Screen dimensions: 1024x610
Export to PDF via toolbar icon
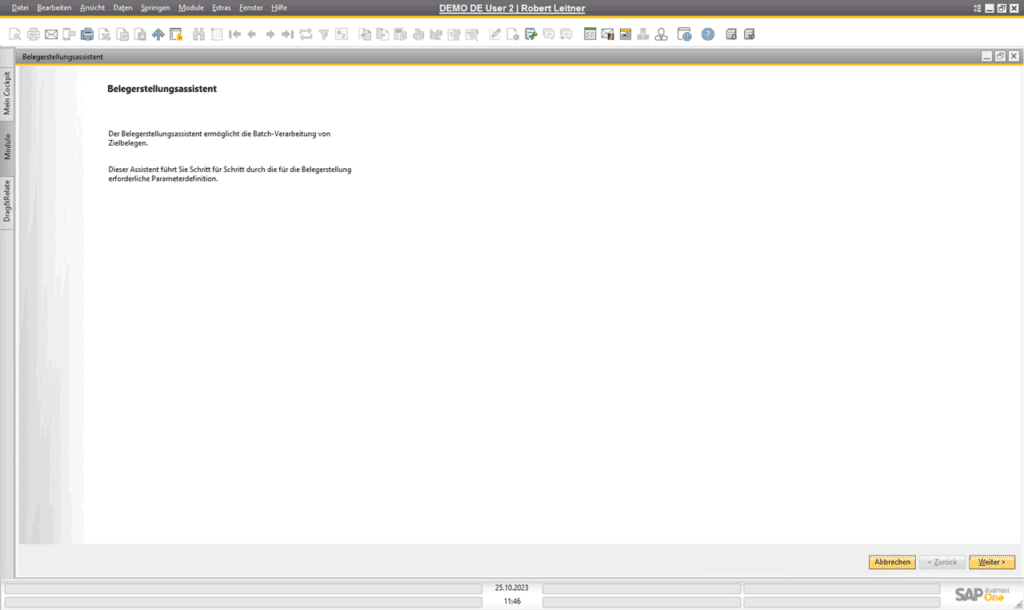point(140,35)
